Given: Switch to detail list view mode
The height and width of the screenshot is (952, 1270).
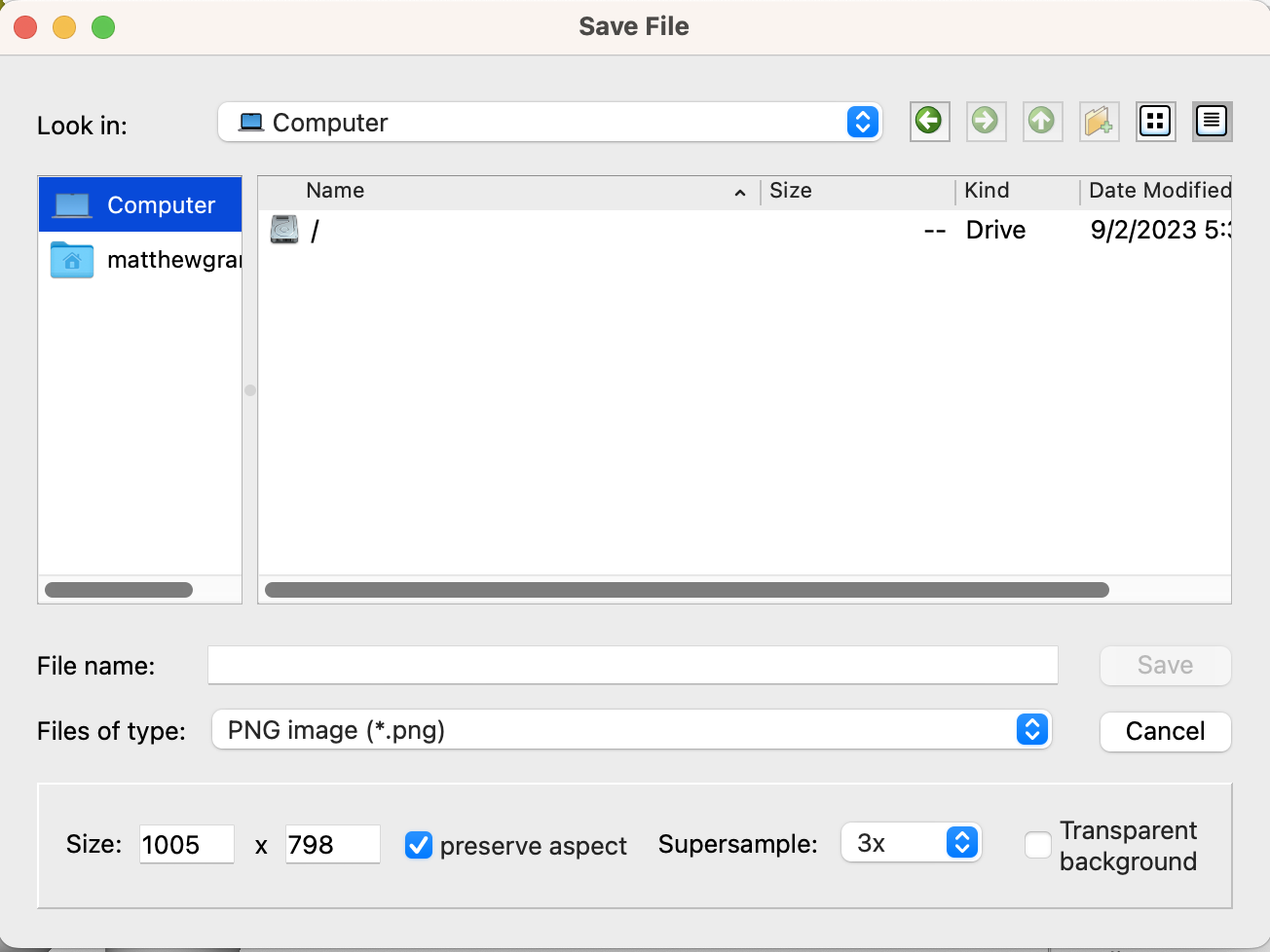Looking at the screenshot, I should pos(1212,122).
